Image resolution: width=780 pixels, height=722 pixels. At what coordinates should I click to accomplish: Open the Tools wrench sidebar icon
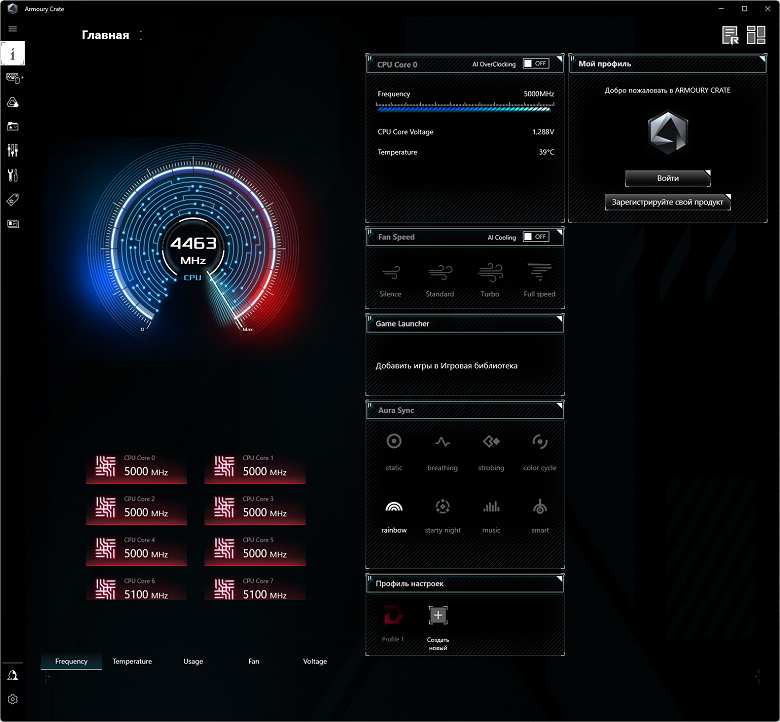coord(13,176)
